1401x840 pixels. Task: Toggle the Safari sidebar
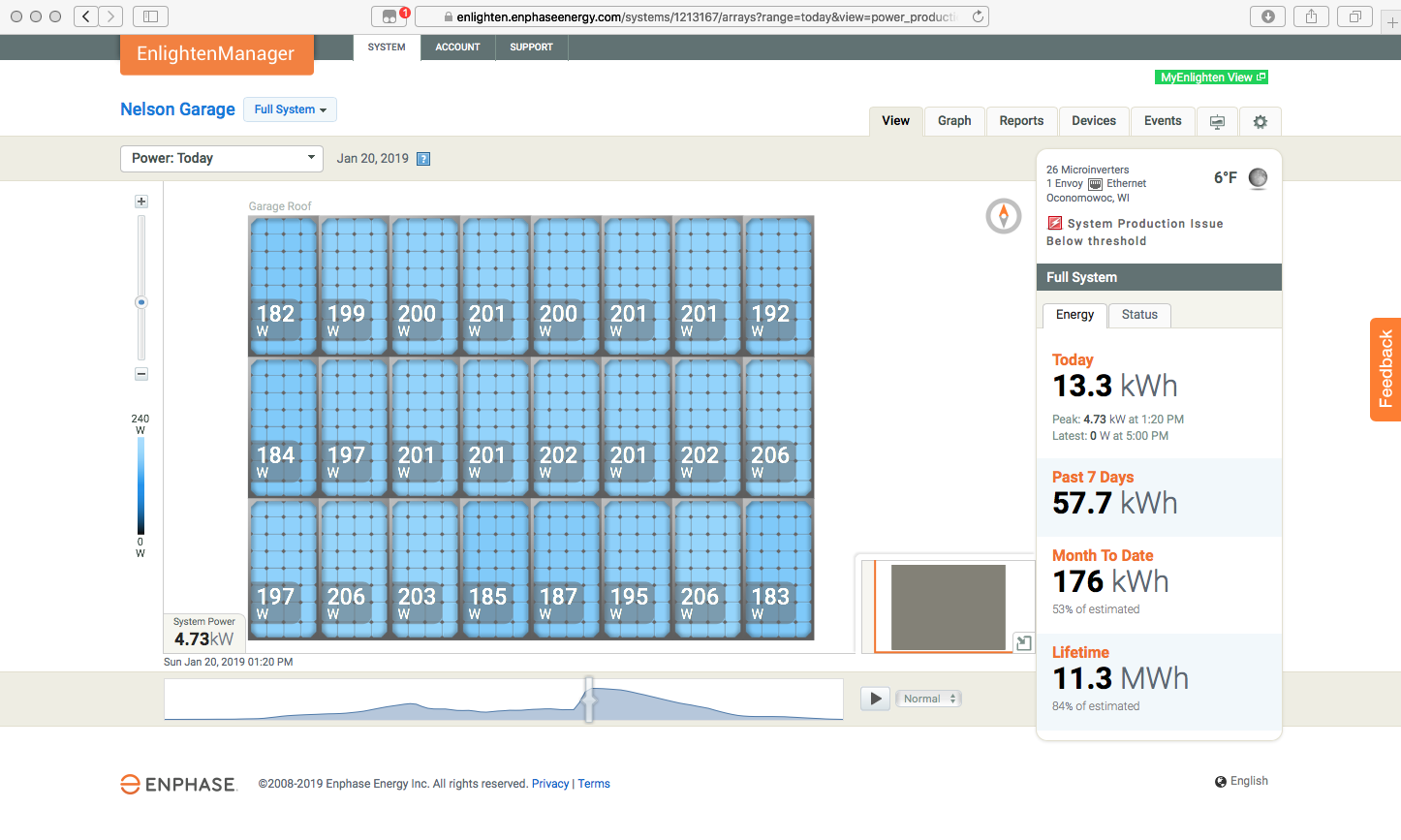(150, 16)
